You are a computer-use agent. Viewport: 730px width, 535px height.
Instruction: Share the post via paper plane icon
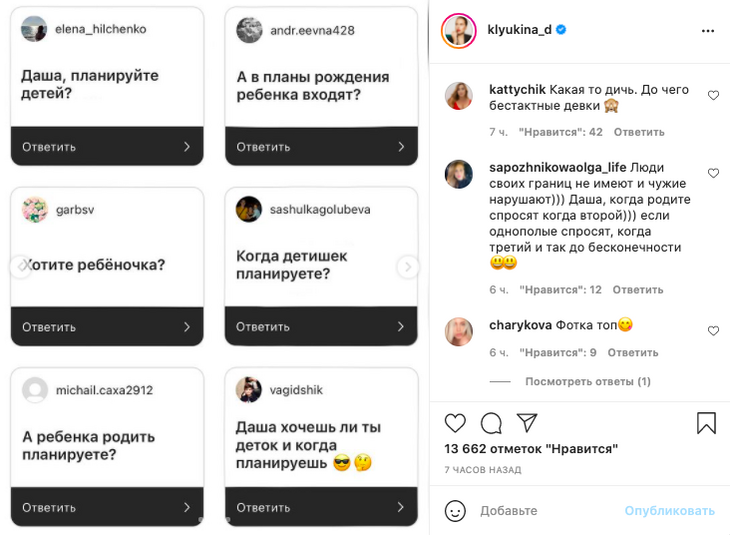(527, 423)
